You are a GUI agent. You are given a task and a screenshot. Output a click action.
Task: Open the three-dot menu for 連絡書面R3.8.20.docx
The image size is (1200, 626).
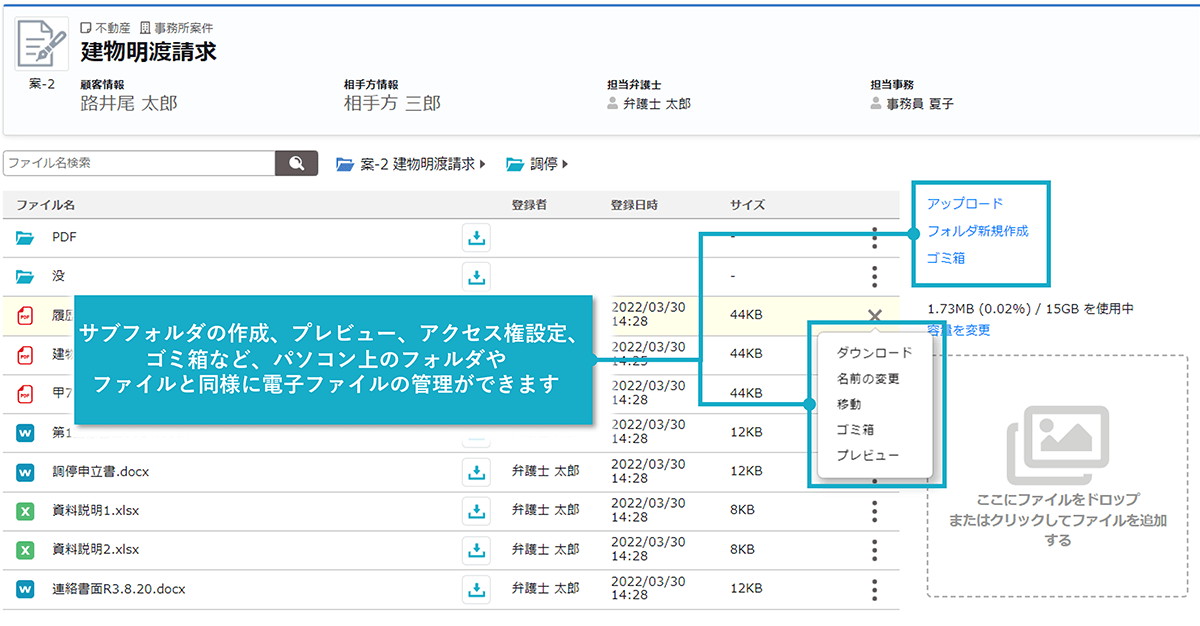875,589
